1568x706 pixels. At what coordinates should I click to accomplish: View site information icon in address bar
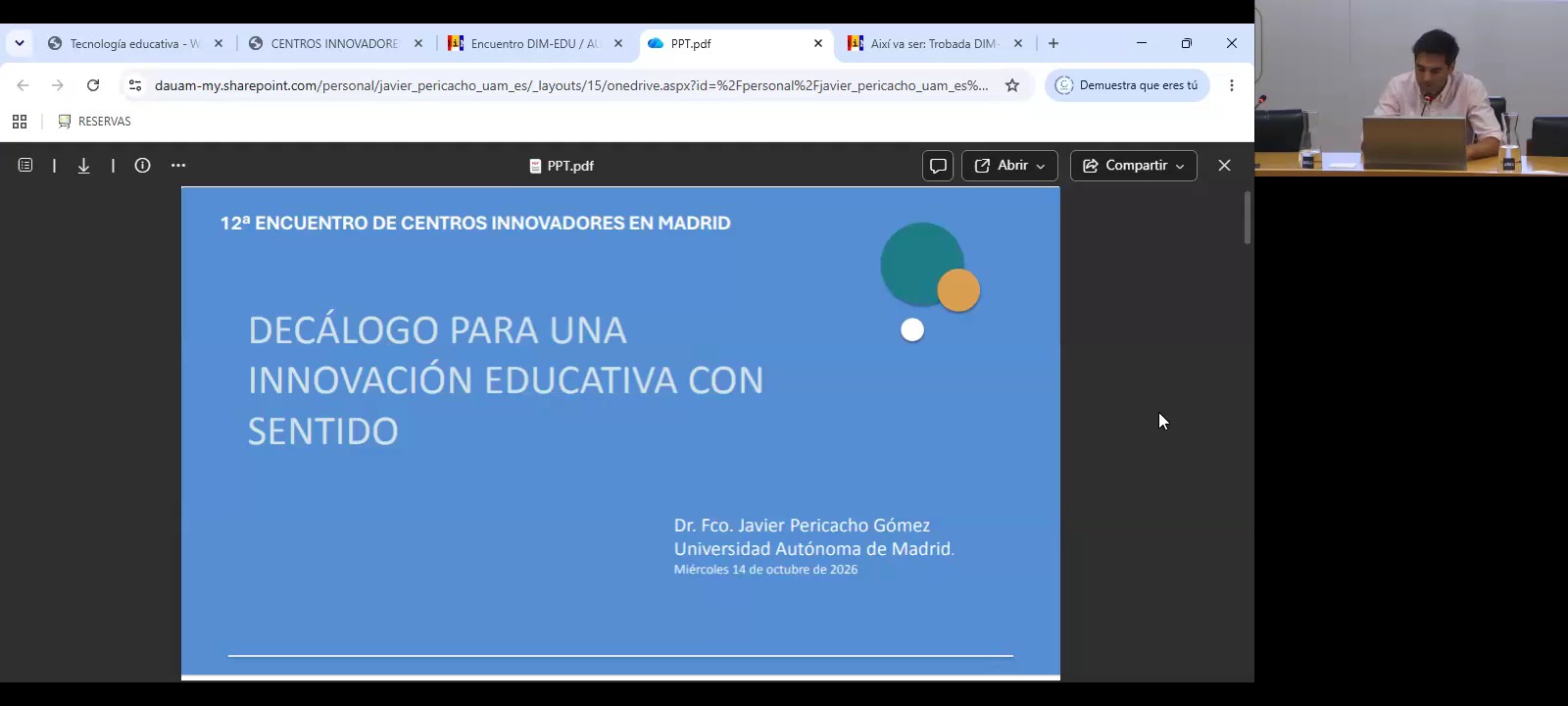(135, 85)
